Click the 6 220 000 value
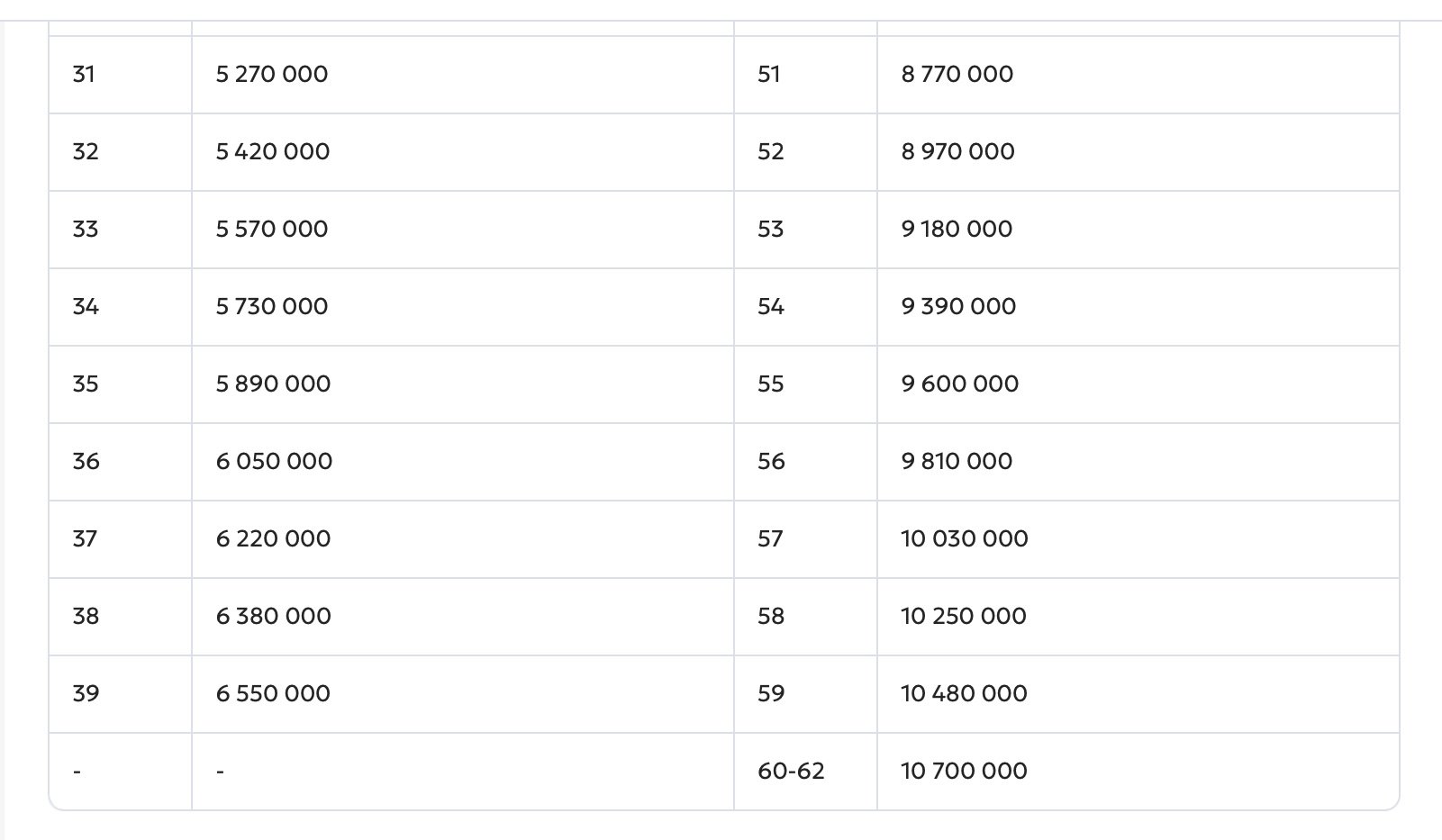The width and height of the screenshot is (1442, 840). pyautogui.click(x=273, y=538)
